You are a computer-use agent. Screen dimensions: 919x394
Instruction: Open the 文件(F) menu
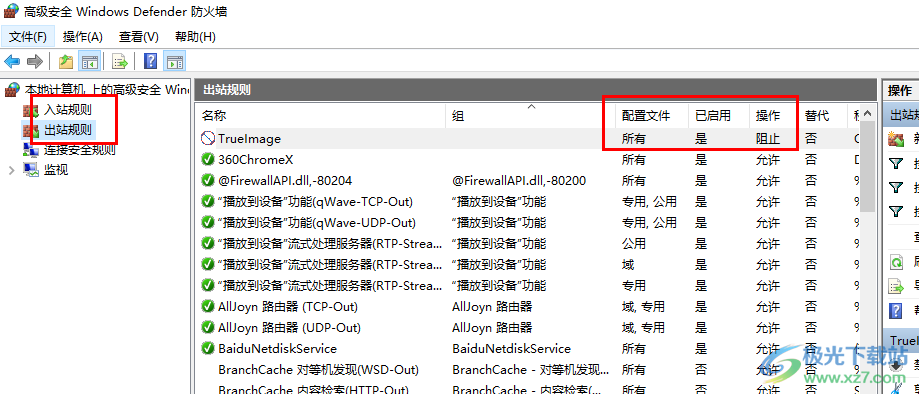[x=28, y=37]
